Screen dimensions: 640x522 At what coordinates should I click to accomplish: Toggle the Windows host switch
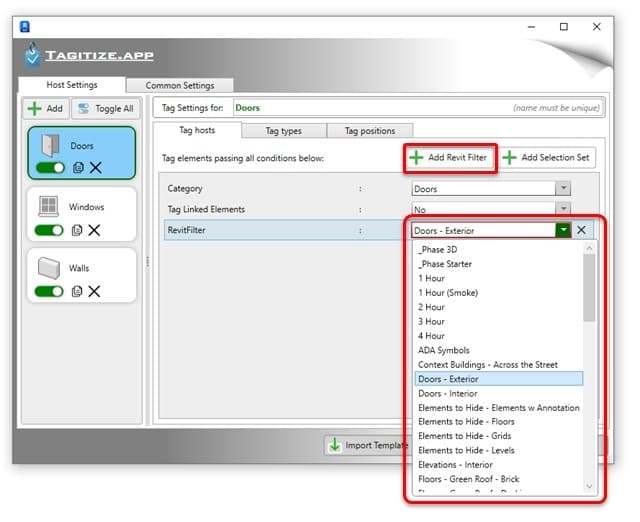[x=49, y=231]
